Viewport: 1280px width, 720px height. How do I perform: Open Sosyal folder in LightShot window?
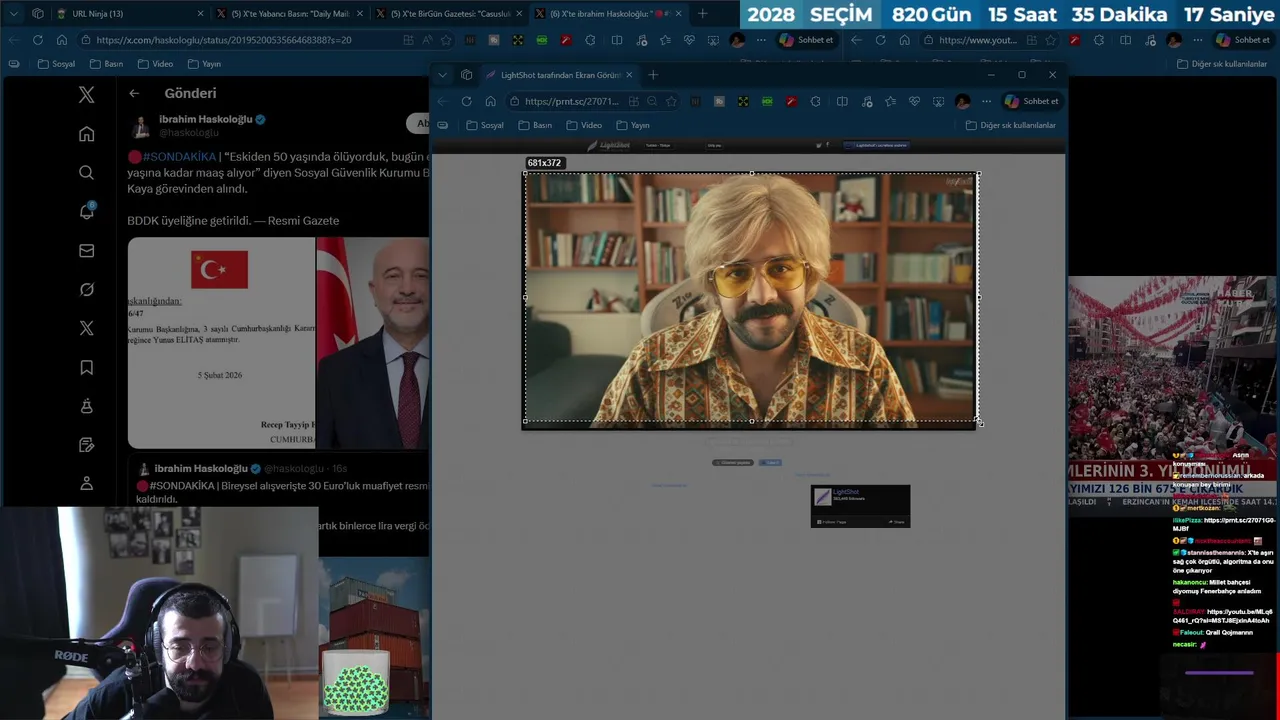click(x=485, y=125)
